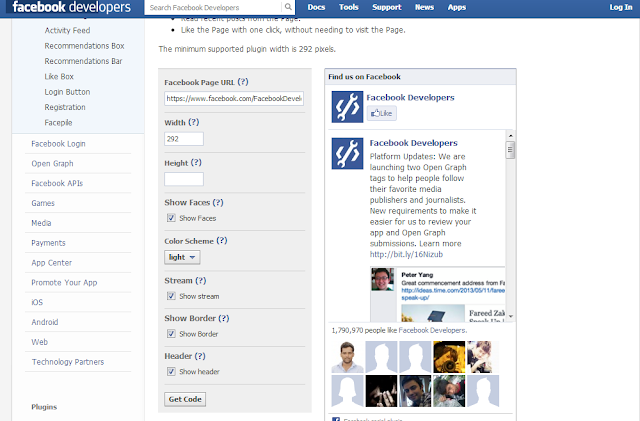Open Login Button in sidebar
Screen dimensions: 640x421
[67, 92]
